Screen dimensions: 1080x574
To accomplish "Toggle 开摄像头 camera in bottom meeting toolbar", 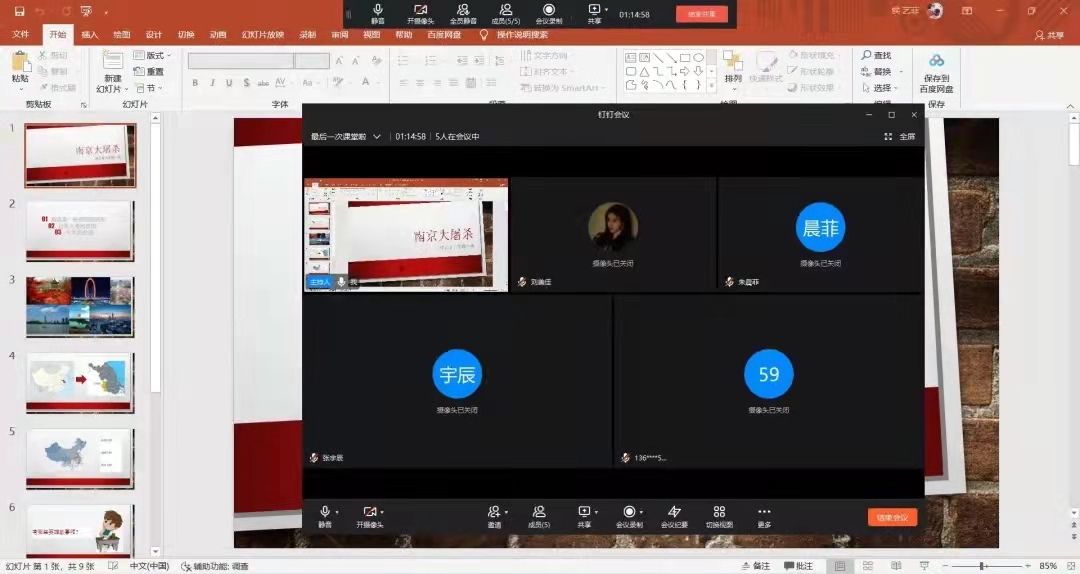I will 369,512.
